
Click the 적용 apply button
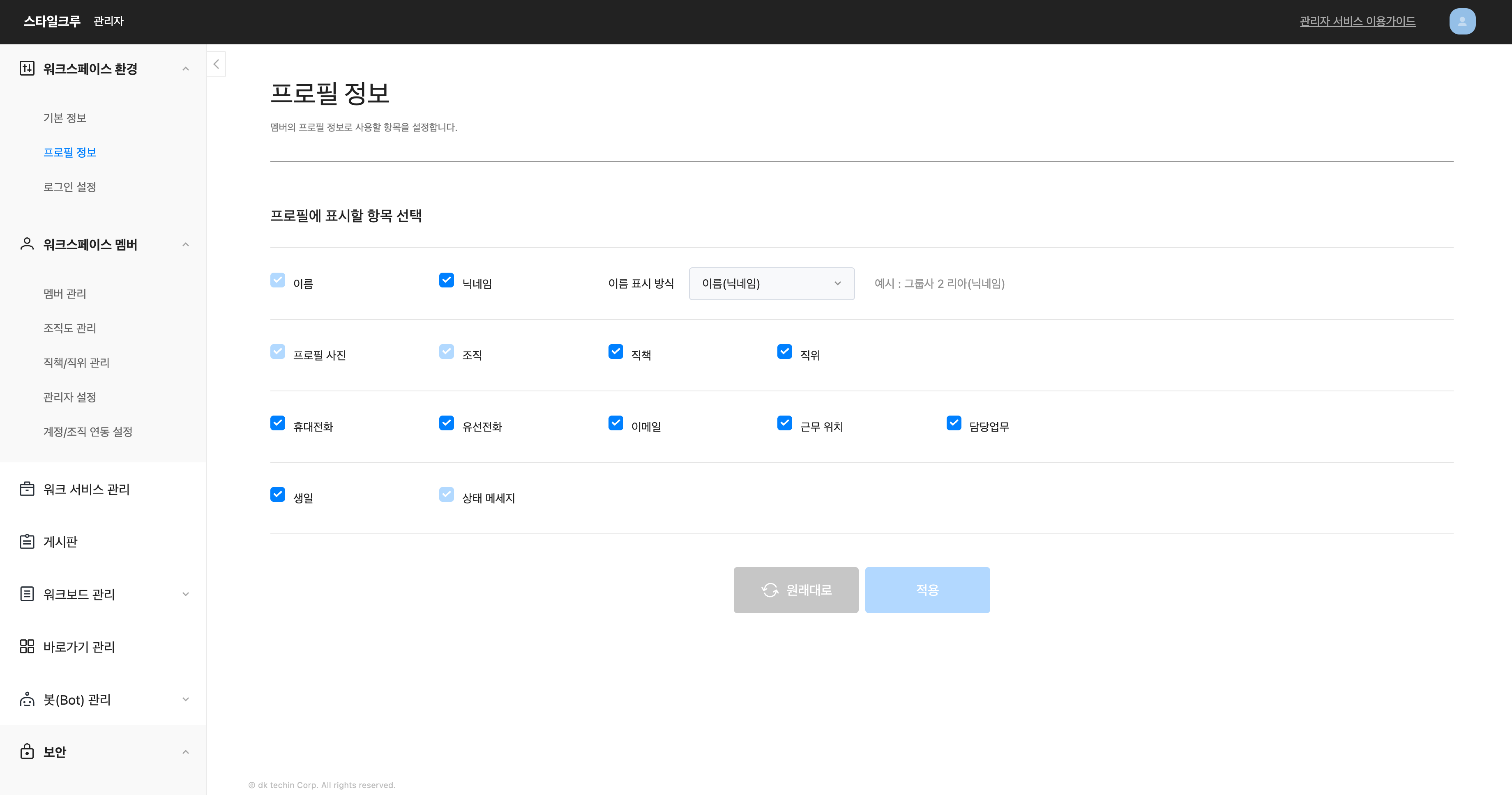927,590
